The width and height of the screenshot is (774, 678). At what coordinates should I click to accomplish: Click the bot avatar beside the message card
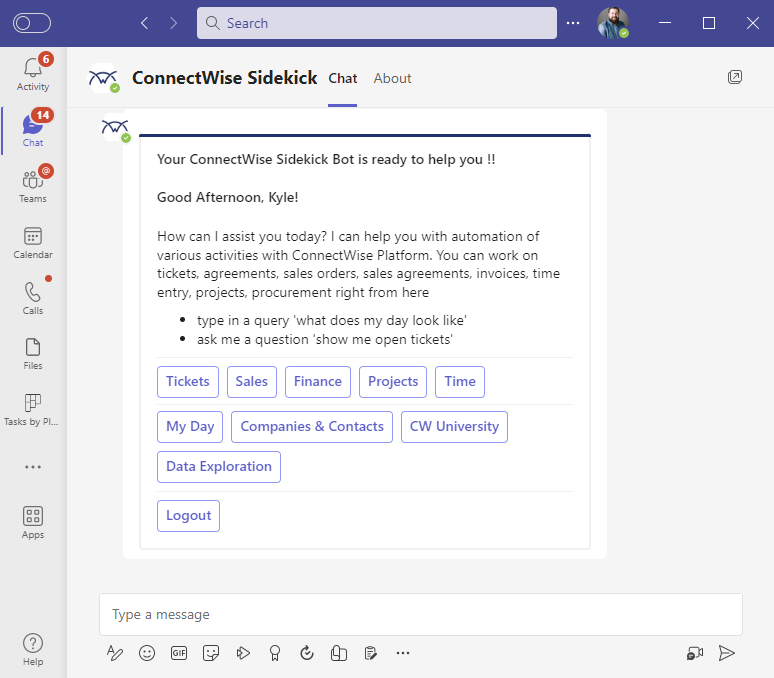115,128
